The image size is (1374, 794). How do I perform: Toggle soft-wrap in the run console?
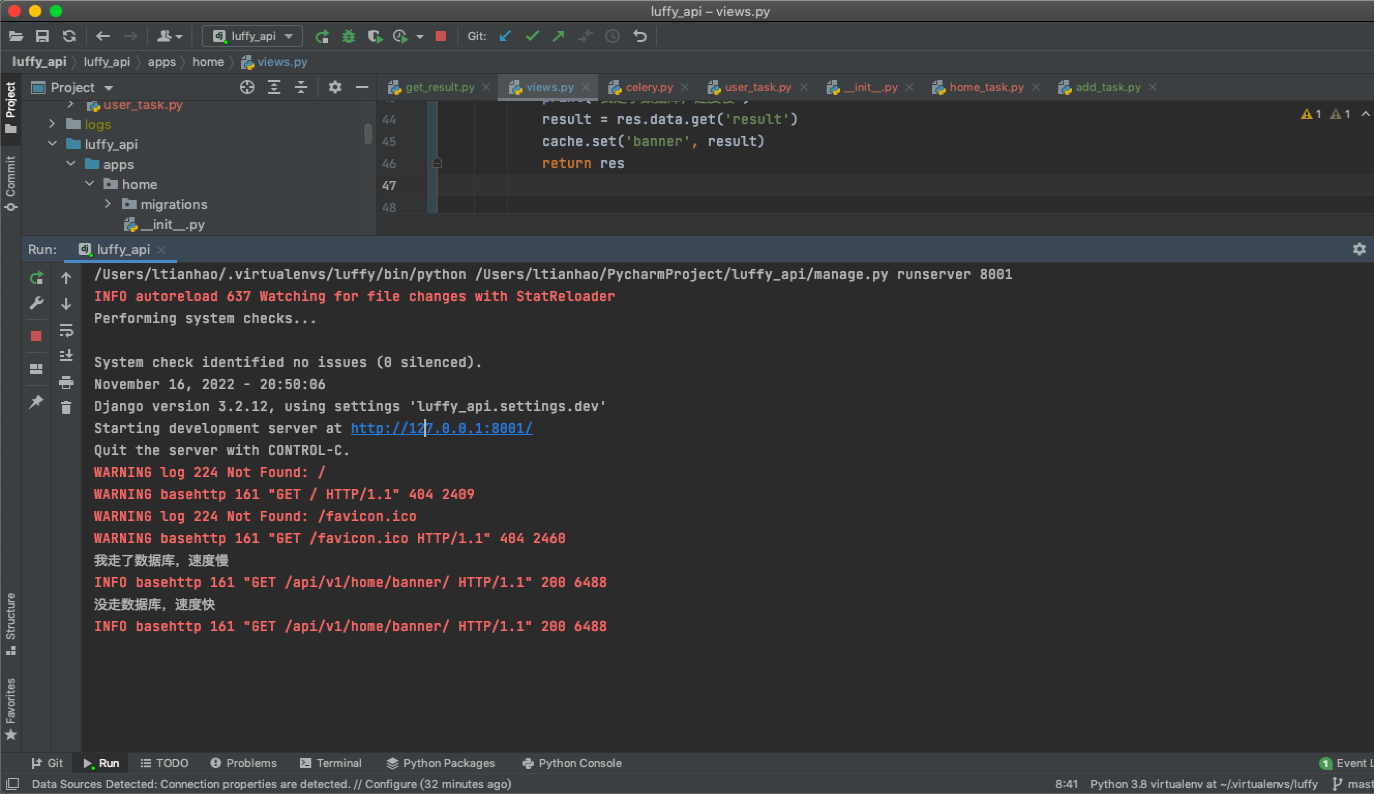[x=66, y=330]
